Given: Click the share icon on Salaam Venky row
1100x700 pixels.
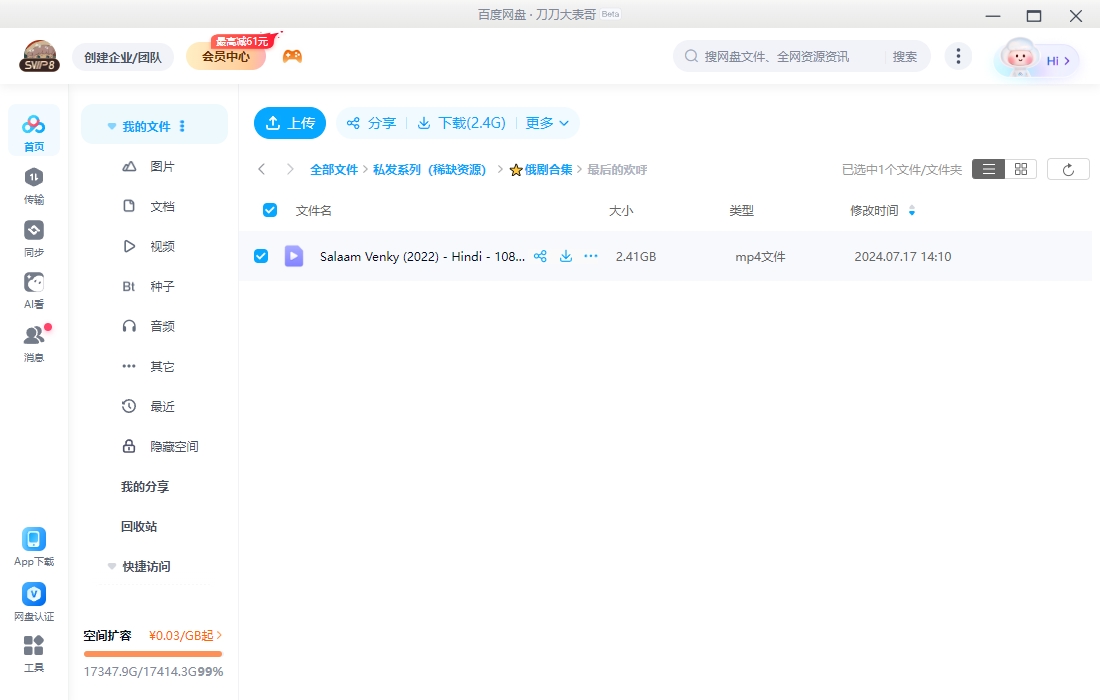Looking at the screenshot, I should (x=540, y=256).
